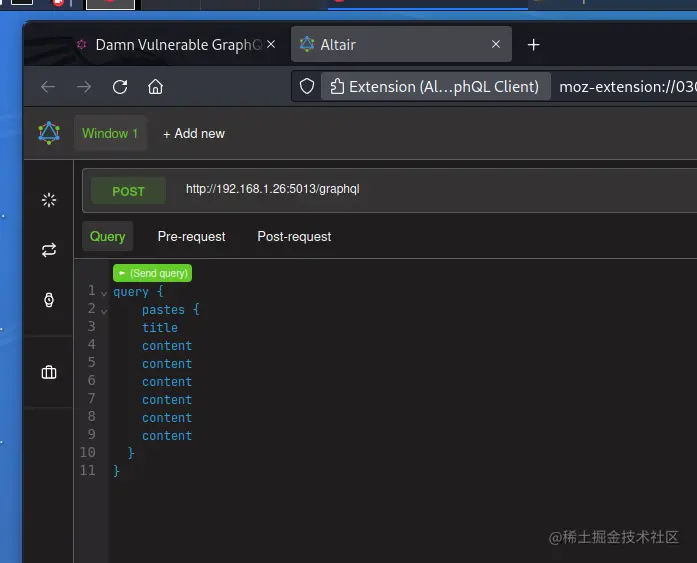
Task: Click the 'title' field in editor
Action: (160, 327)
